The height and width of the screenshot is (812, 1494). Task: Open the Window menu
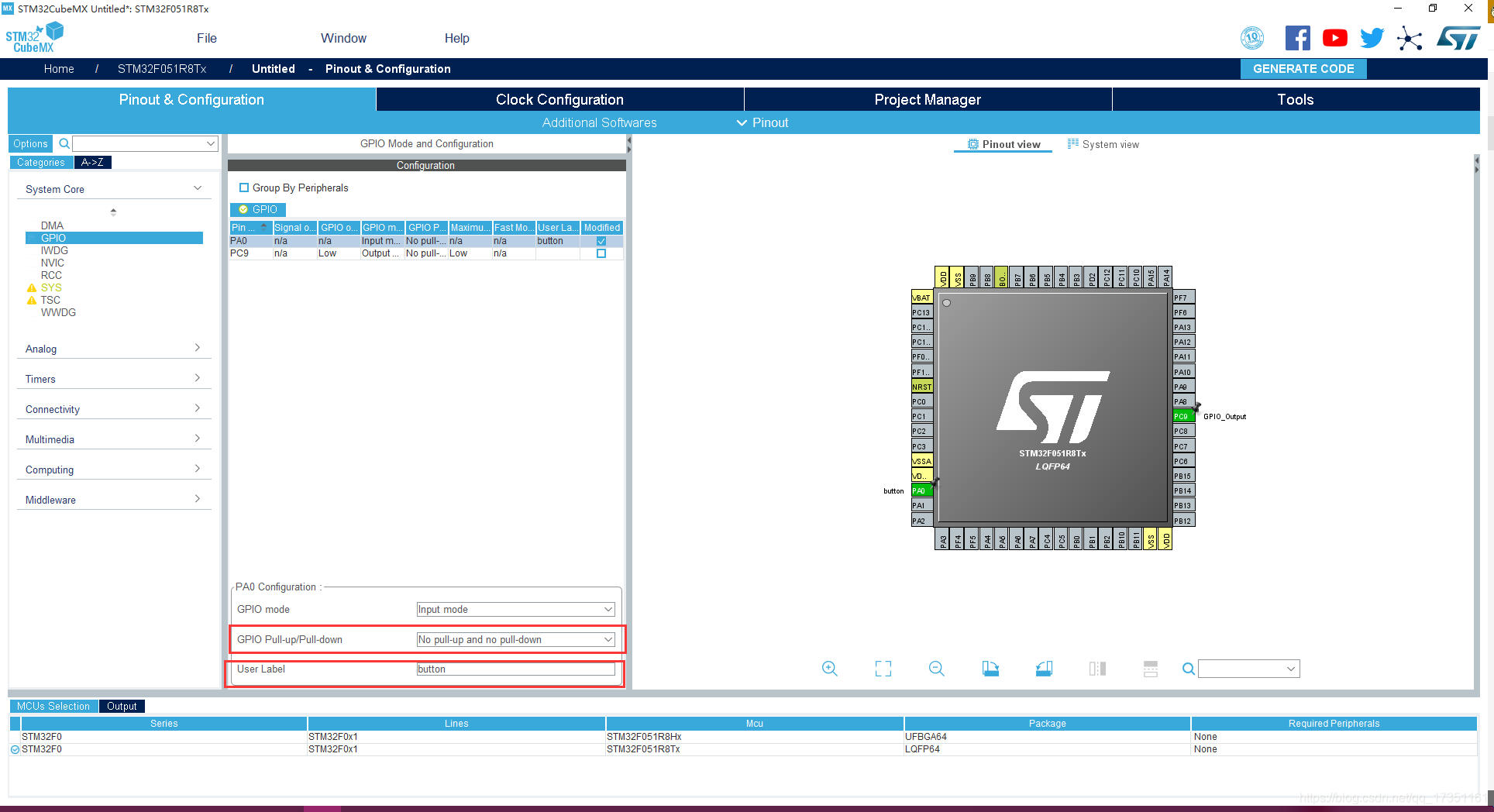pos(343,38)
